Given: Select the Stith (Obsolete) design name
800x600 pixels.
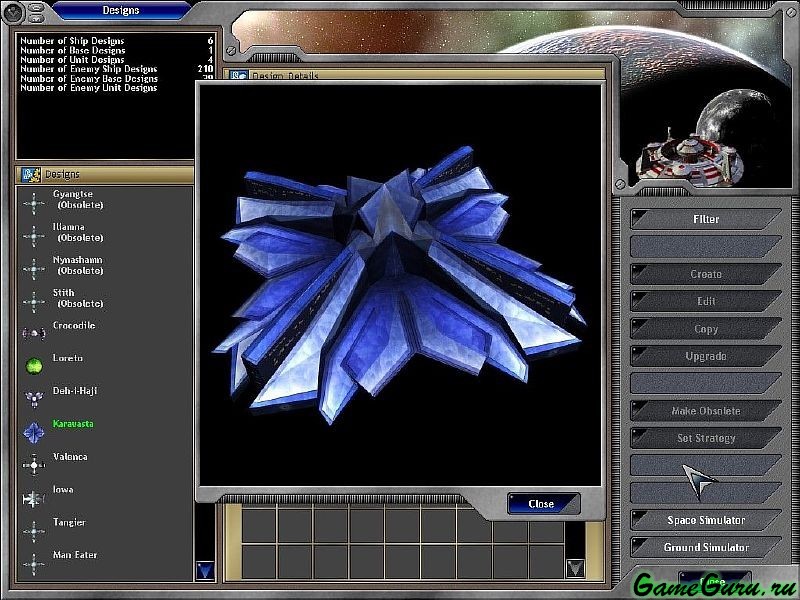Looking at the screenshot, I should click(x=78, y=298).
